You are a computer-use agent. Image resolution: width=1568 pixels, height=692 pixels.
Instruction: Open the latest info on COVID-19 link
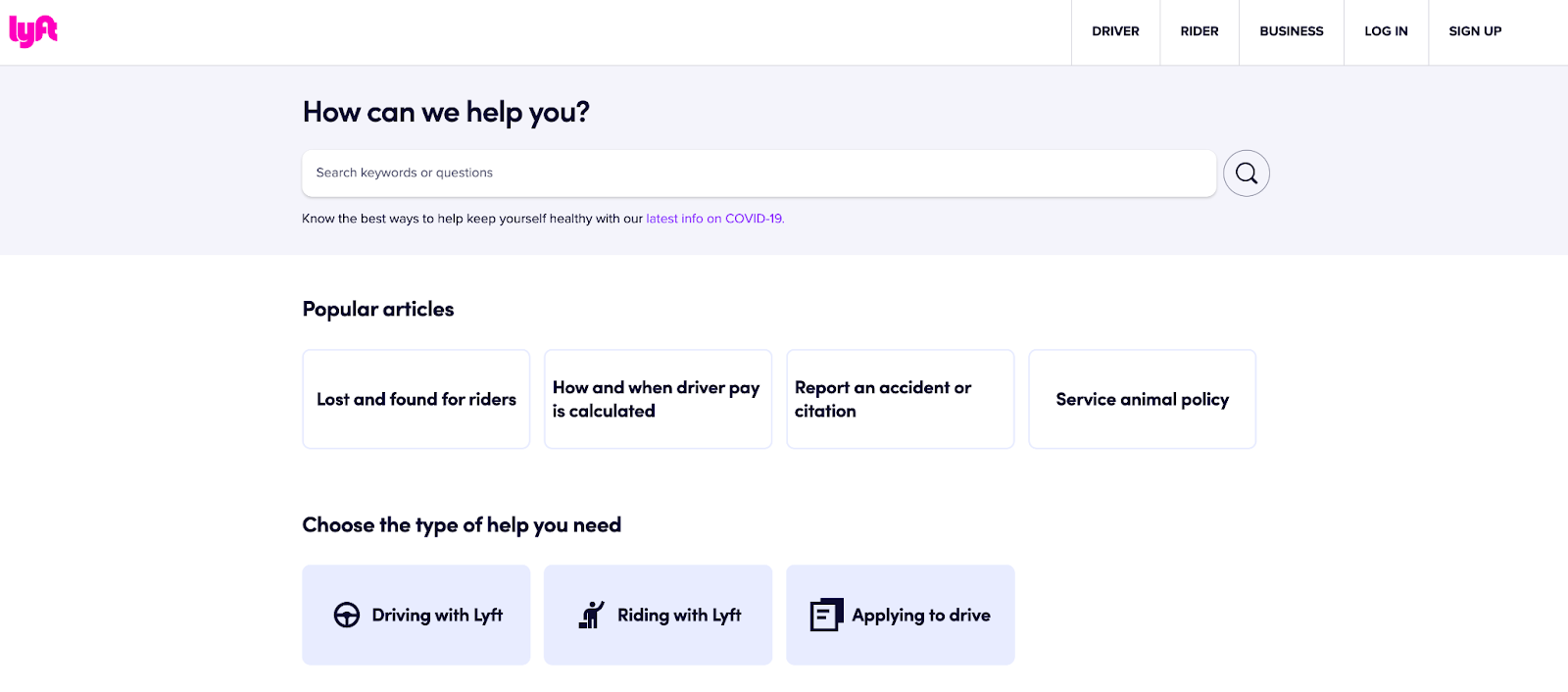click(x=715, y=219)
